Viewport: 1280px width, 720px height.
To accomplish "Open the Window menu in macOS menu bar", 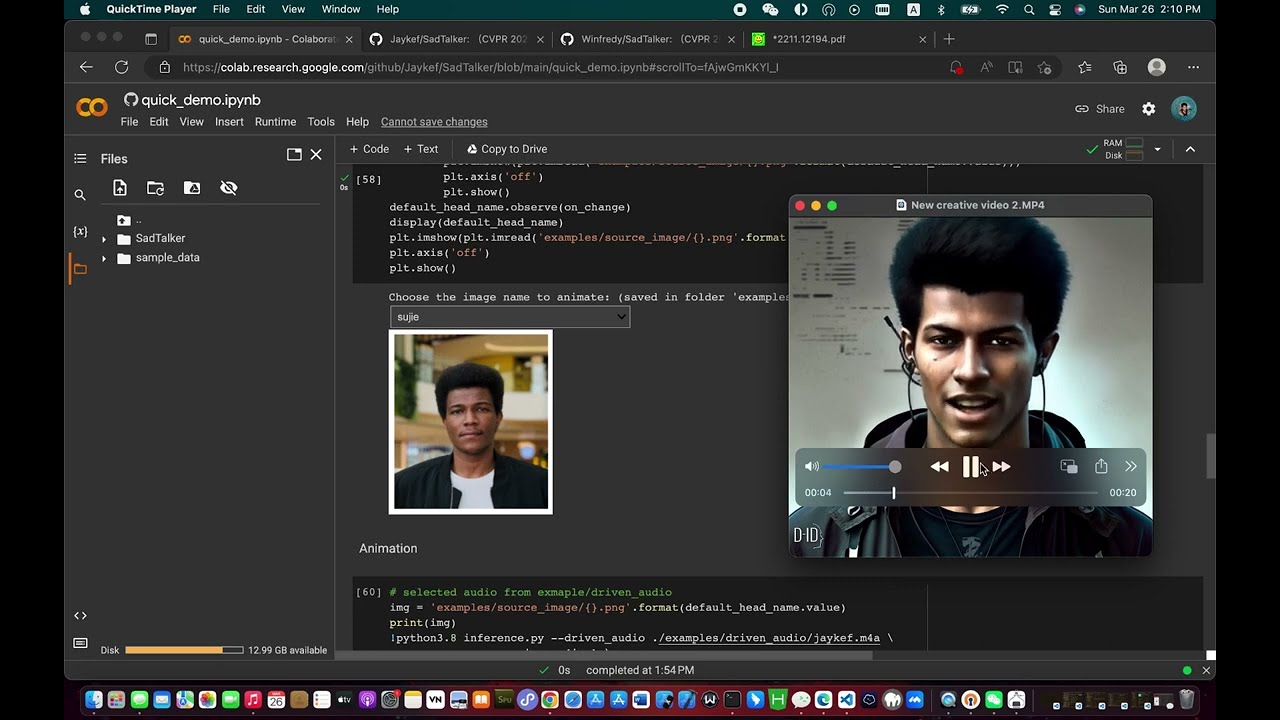I will (x=341, y=9).
